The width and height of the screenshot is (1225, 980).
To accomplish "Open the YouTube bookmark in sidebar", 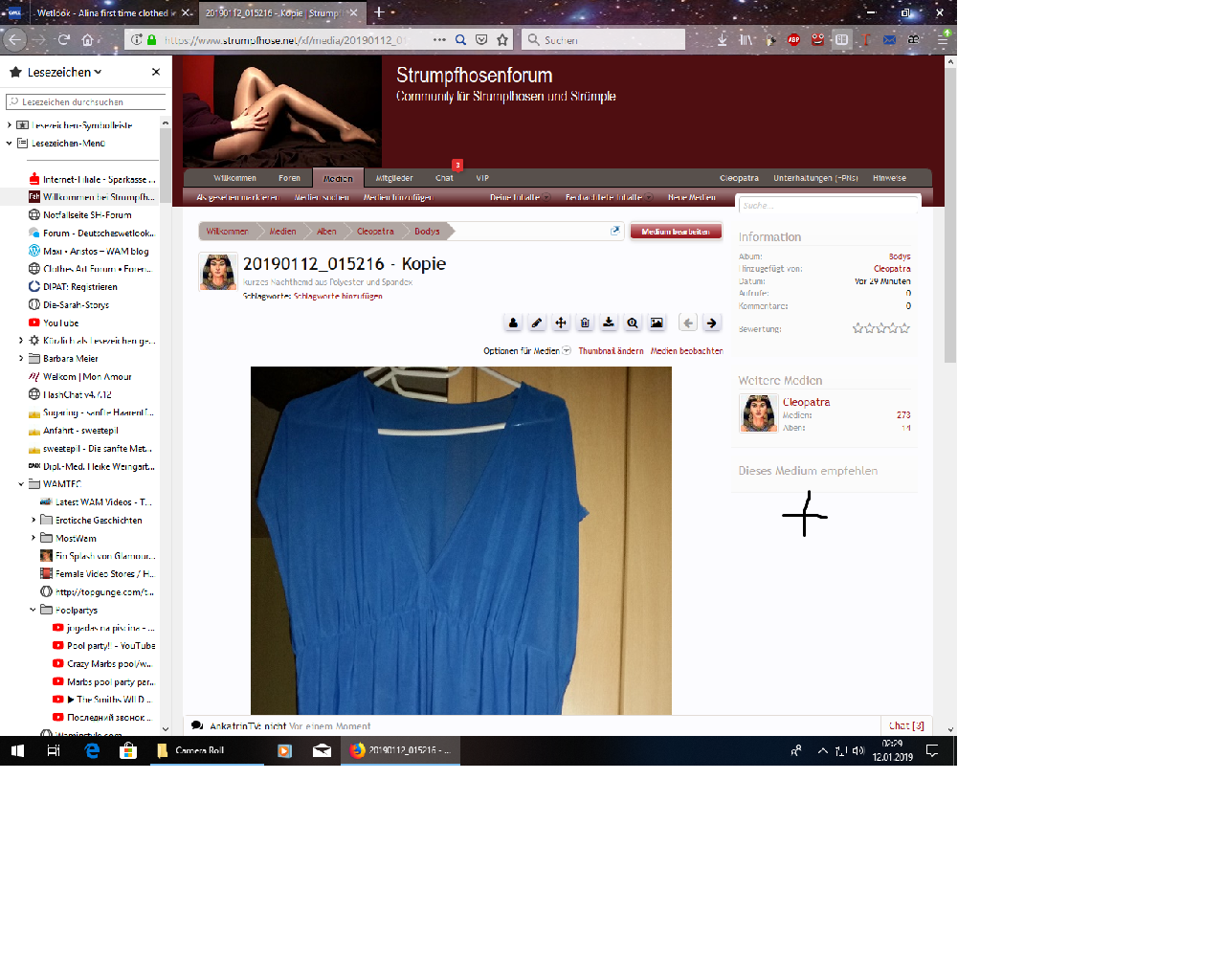I will coord(60,323).
